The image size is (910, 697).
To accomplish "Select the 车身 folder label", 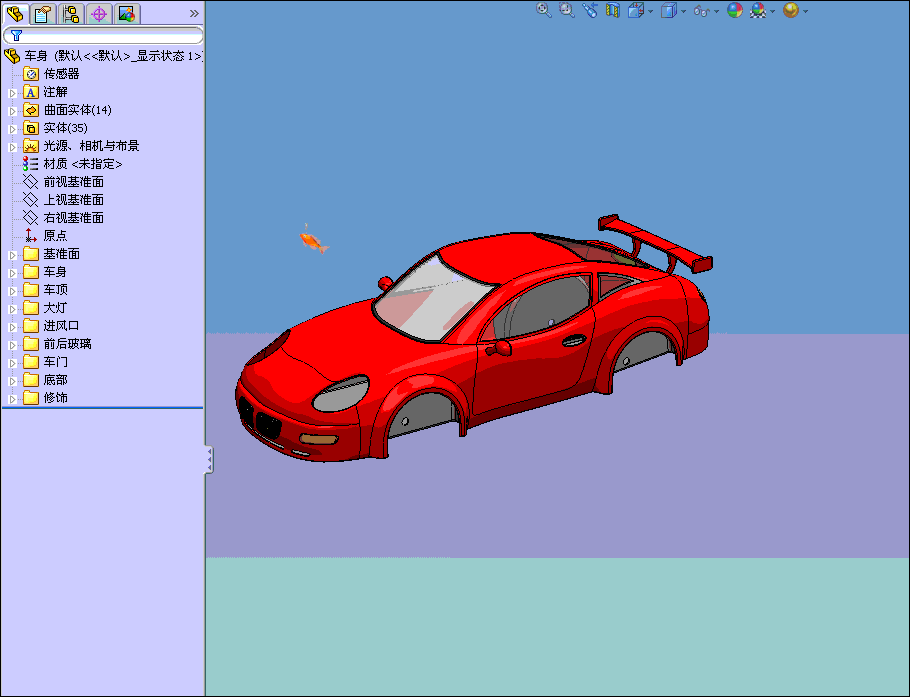I will [55, 272].
